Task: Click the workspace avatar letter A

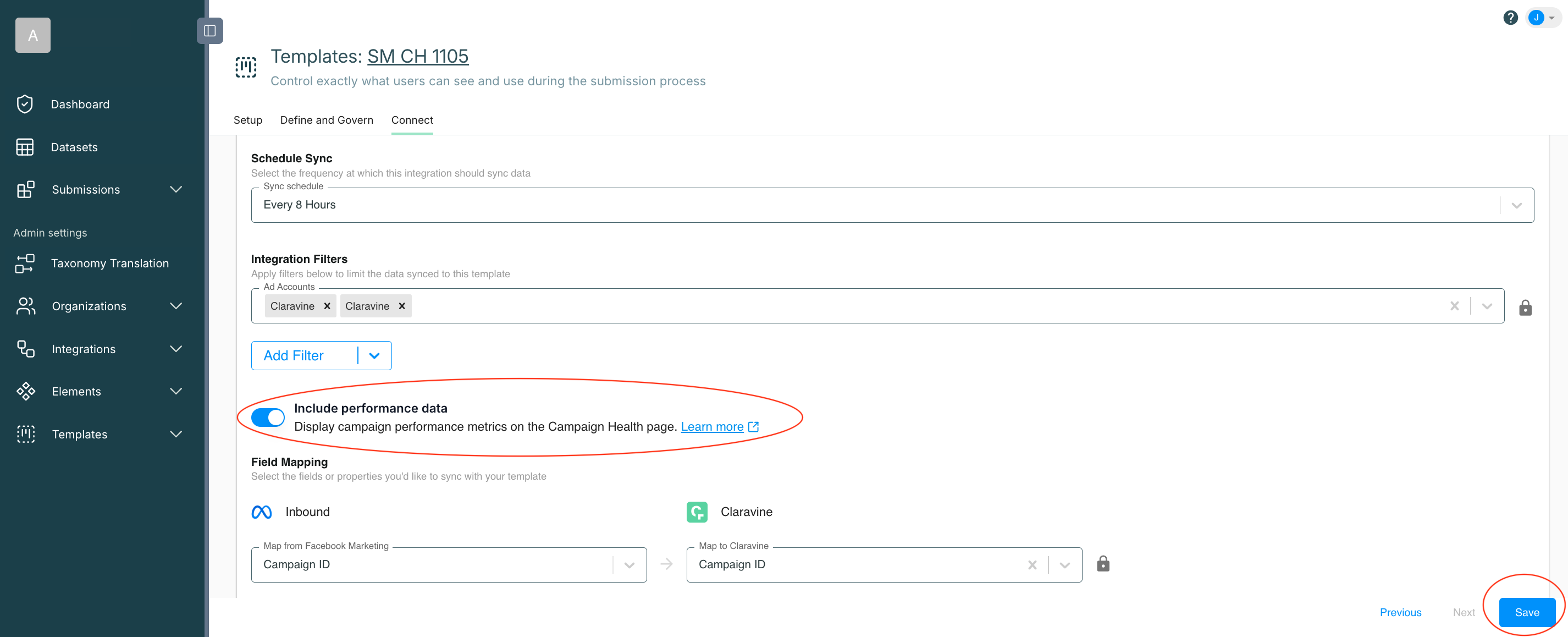Action: [33, 35]
